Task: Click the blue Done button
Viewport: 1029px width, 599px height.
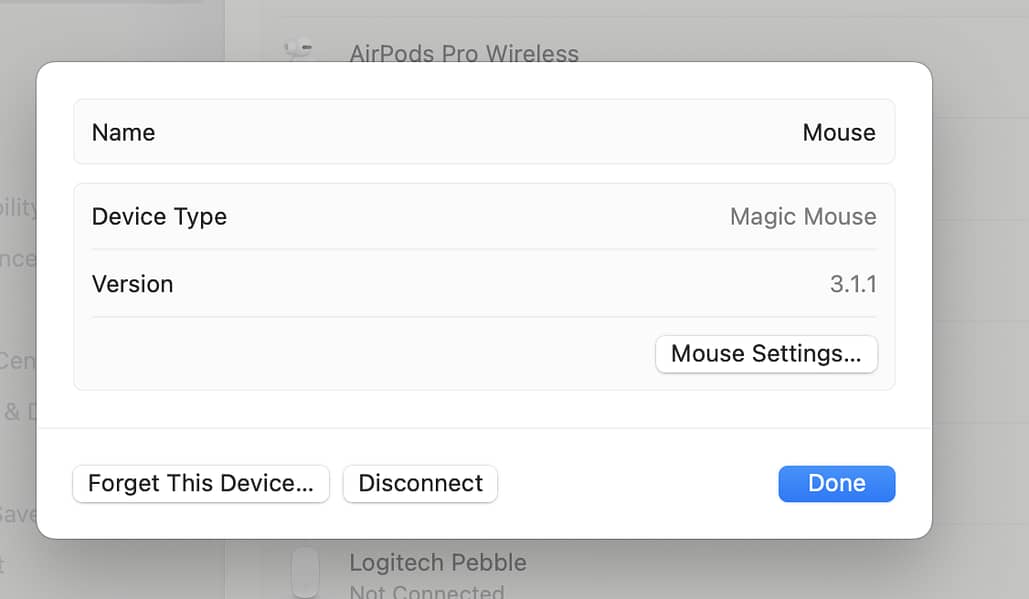Action: (836, 483)
